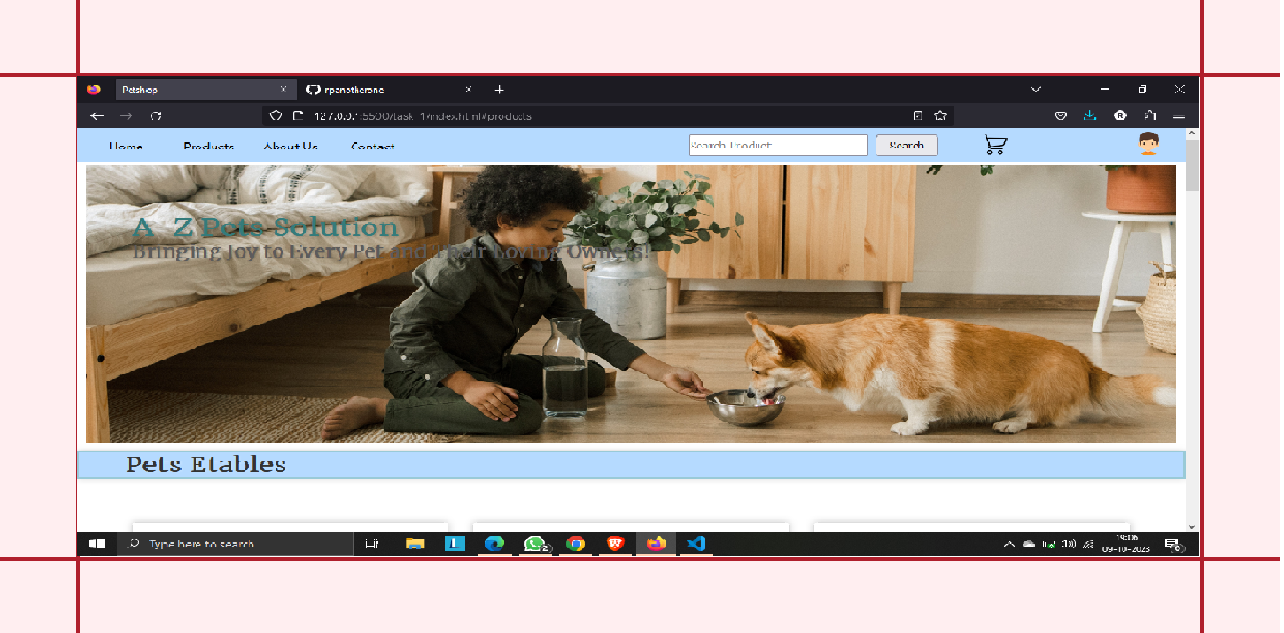Image resolution: width=1284 pixels, height=633 pixels.
Task: Select the Products menu item
Action: (x=208, y=146)
